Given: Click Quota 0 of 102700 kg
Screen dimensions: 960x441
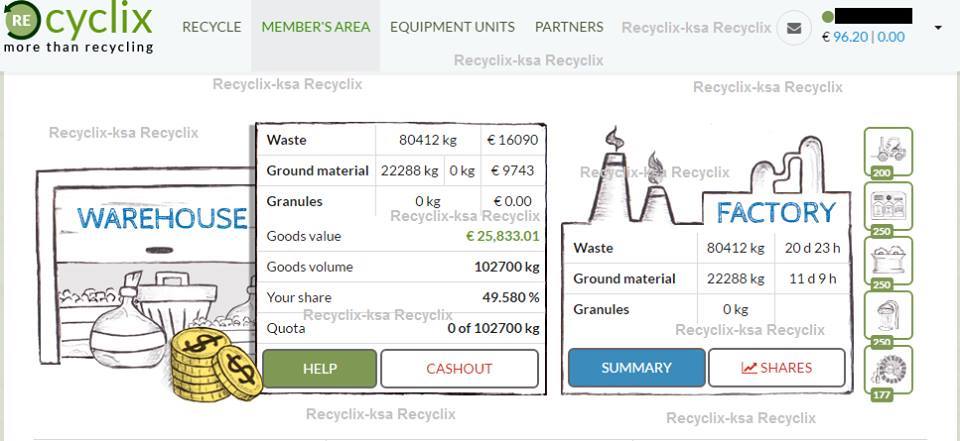Looking at the screenshot, I should 493,328.
